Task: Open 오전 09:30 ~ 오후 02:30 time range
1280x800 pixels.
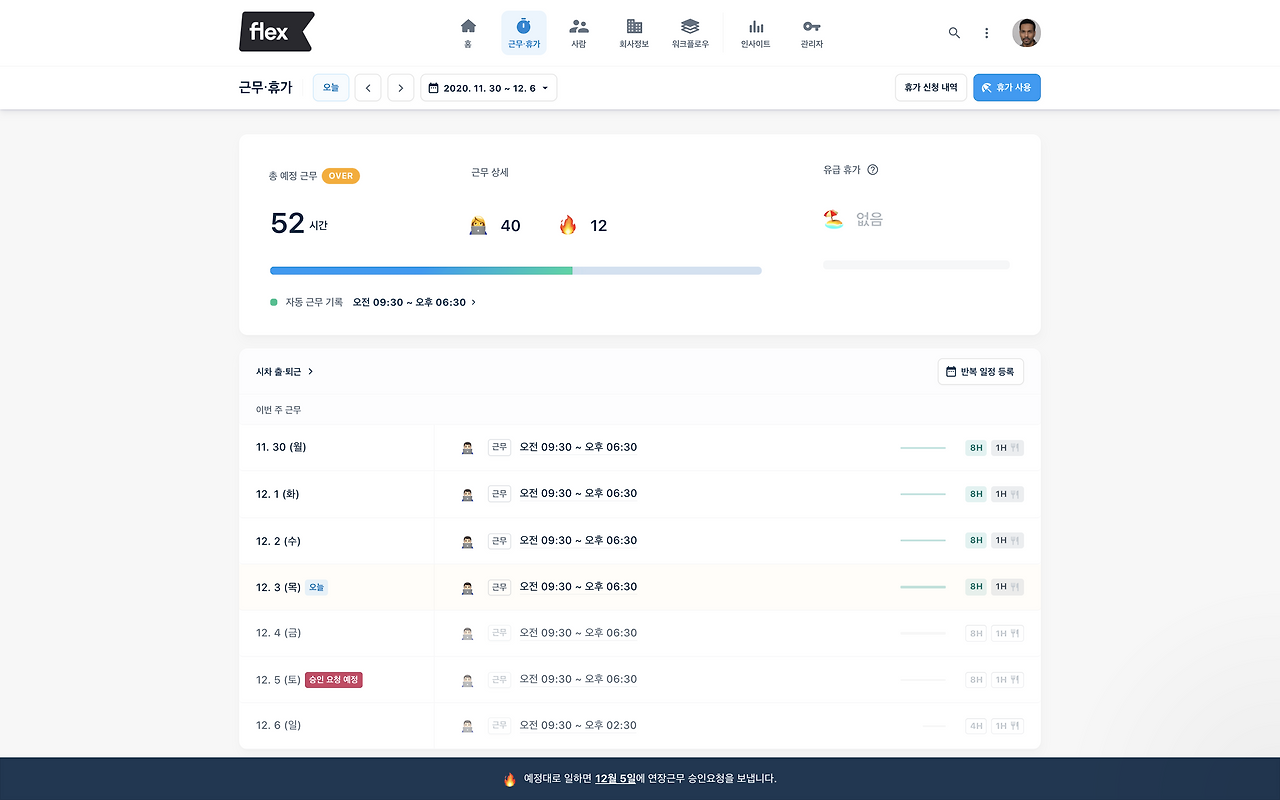Action: coord(578,726)
